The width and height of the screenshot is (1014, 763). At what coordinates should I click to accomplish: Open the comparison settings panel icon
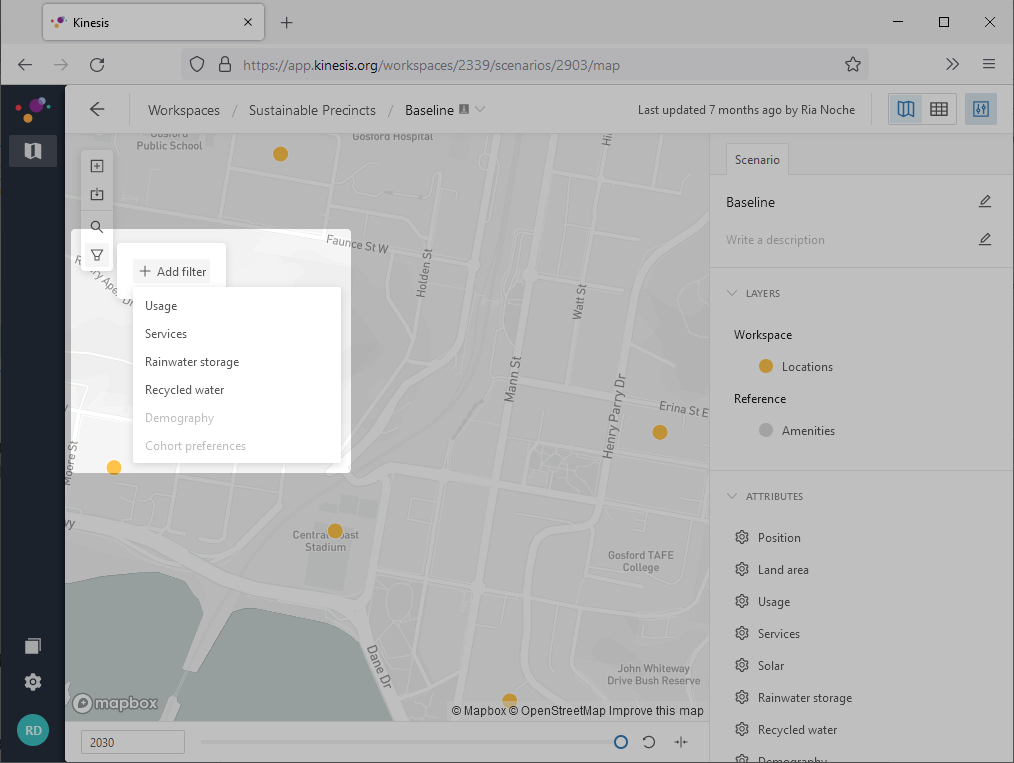point(980,109)
